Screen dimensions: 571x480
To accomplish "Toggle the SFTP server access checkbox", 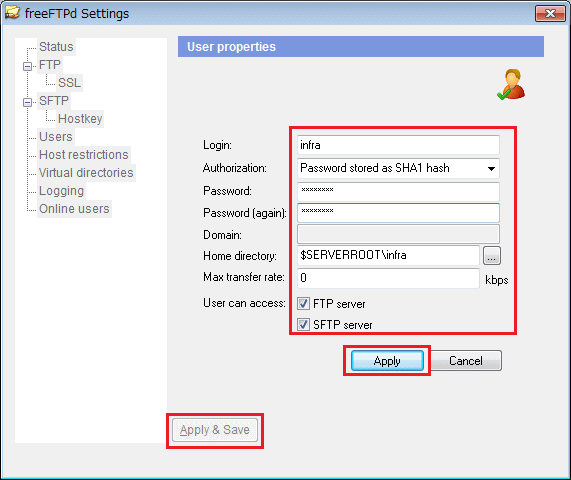I will [303, 324].
